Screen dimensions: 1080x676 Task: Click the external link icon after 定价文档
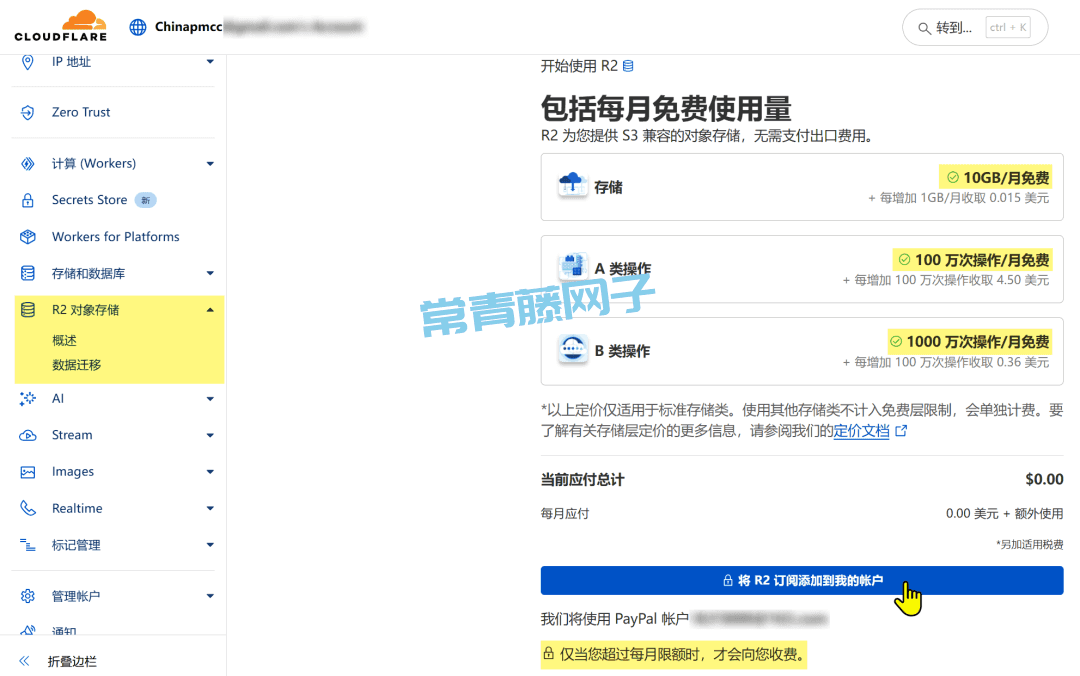pyautogui.click(x=901, y=431)
